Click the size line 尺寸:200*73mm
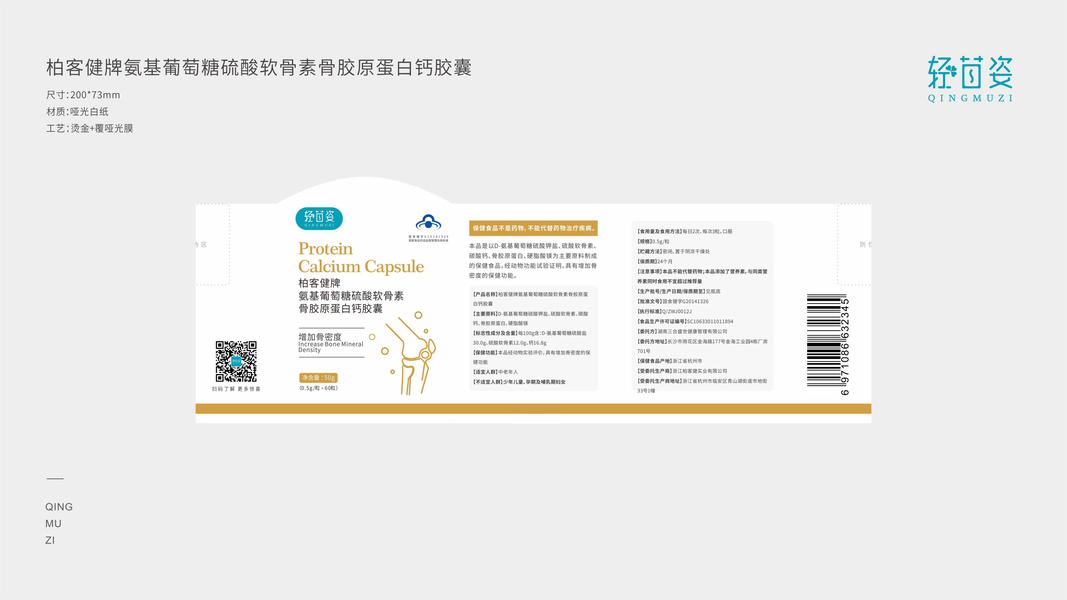The image size is (1067, 600). [83, 95]
